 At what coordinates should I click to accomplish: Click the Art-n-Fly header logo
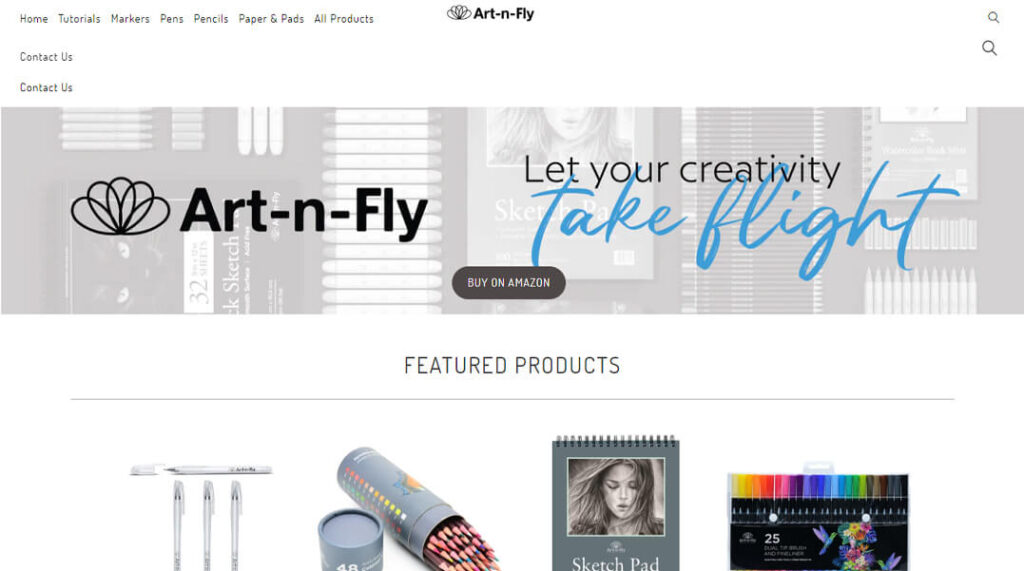point(490,13)
